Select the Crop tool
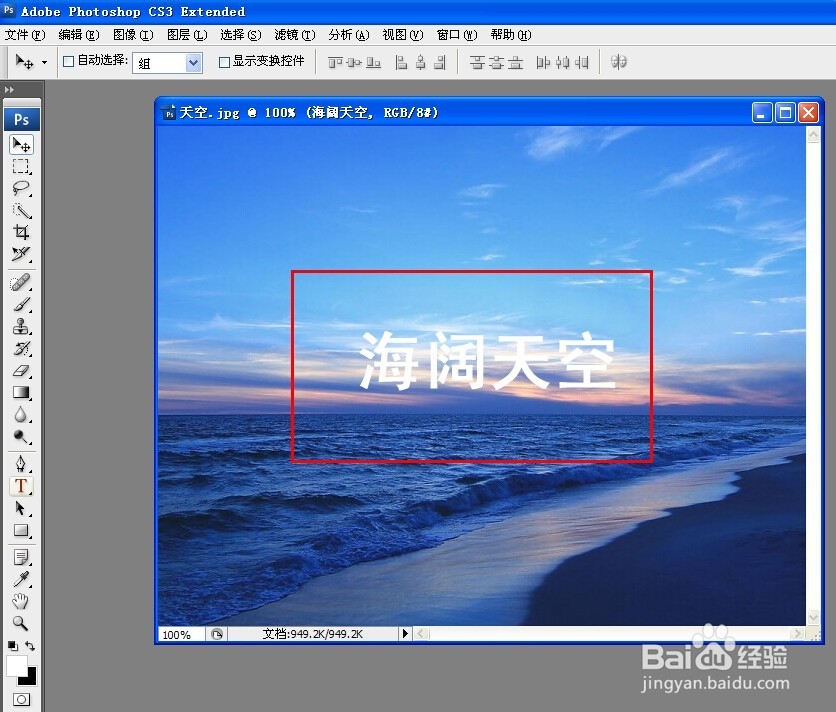 click(21, 232)
